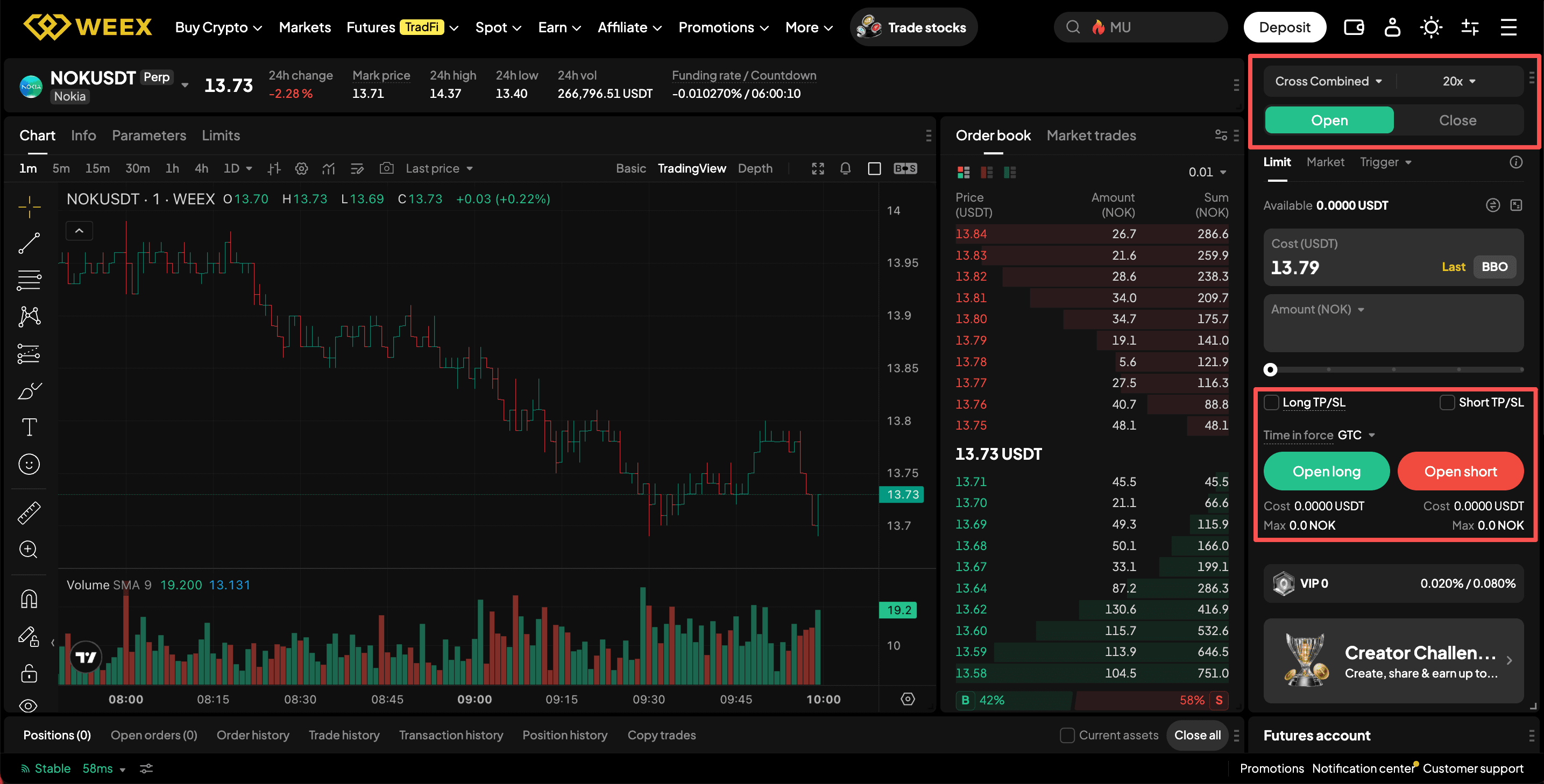Viewport: 1544px width, 784px height.
Task: Switch theme with sun icon
Action: (x=1430, y=27)
